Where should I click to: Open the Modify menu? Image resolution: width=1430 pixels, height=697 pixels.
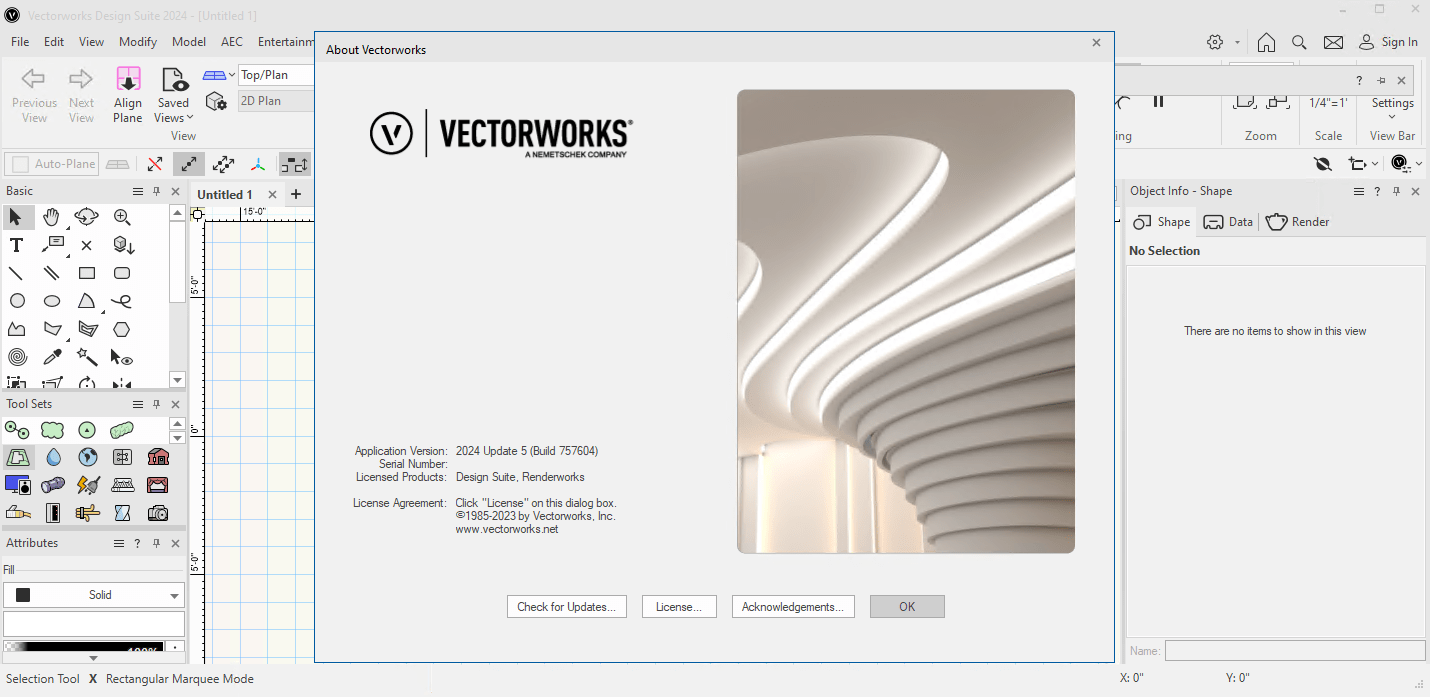(138, 42)
